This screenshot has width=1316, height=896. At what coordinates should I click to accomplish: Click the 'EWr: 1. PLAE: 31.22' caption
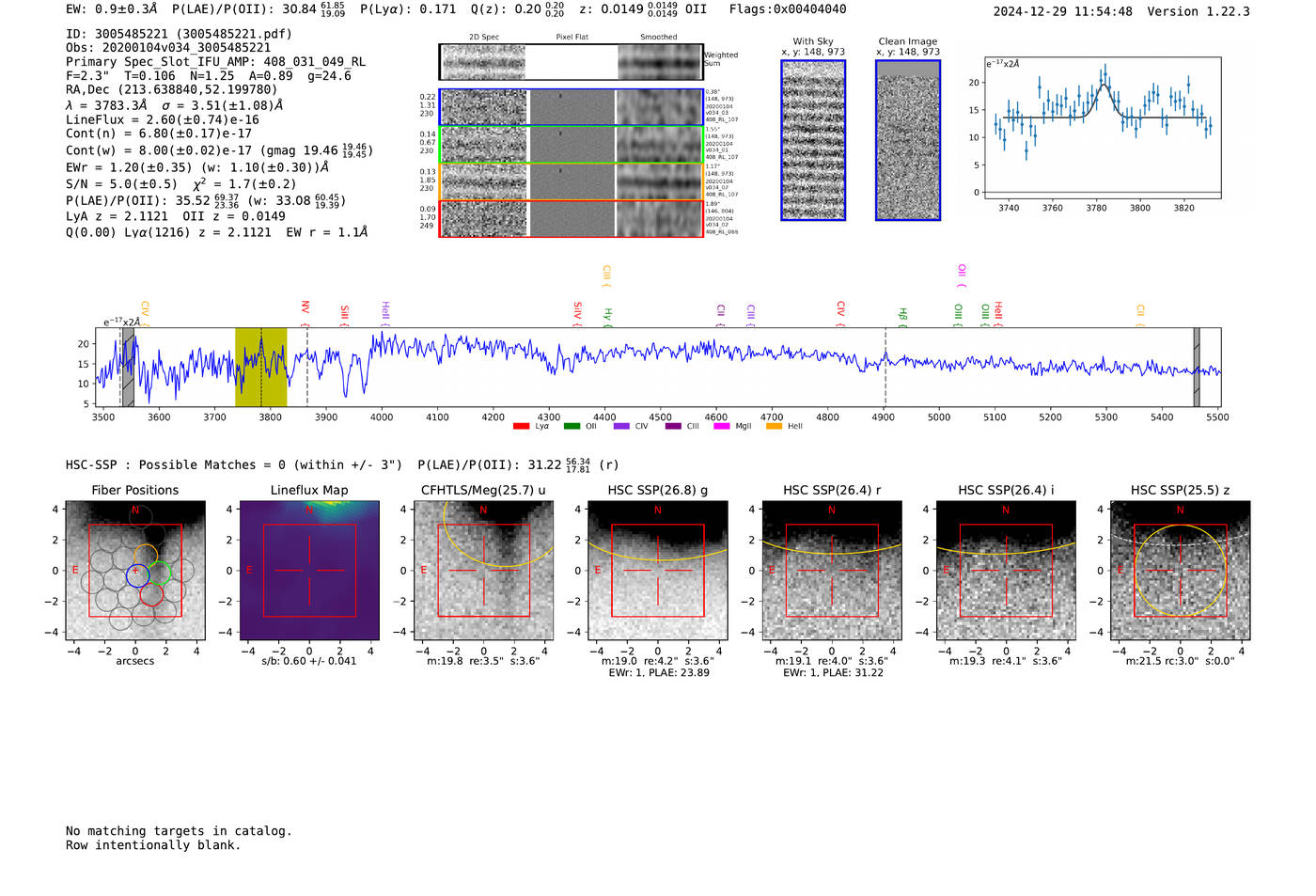tap(832, 672)
